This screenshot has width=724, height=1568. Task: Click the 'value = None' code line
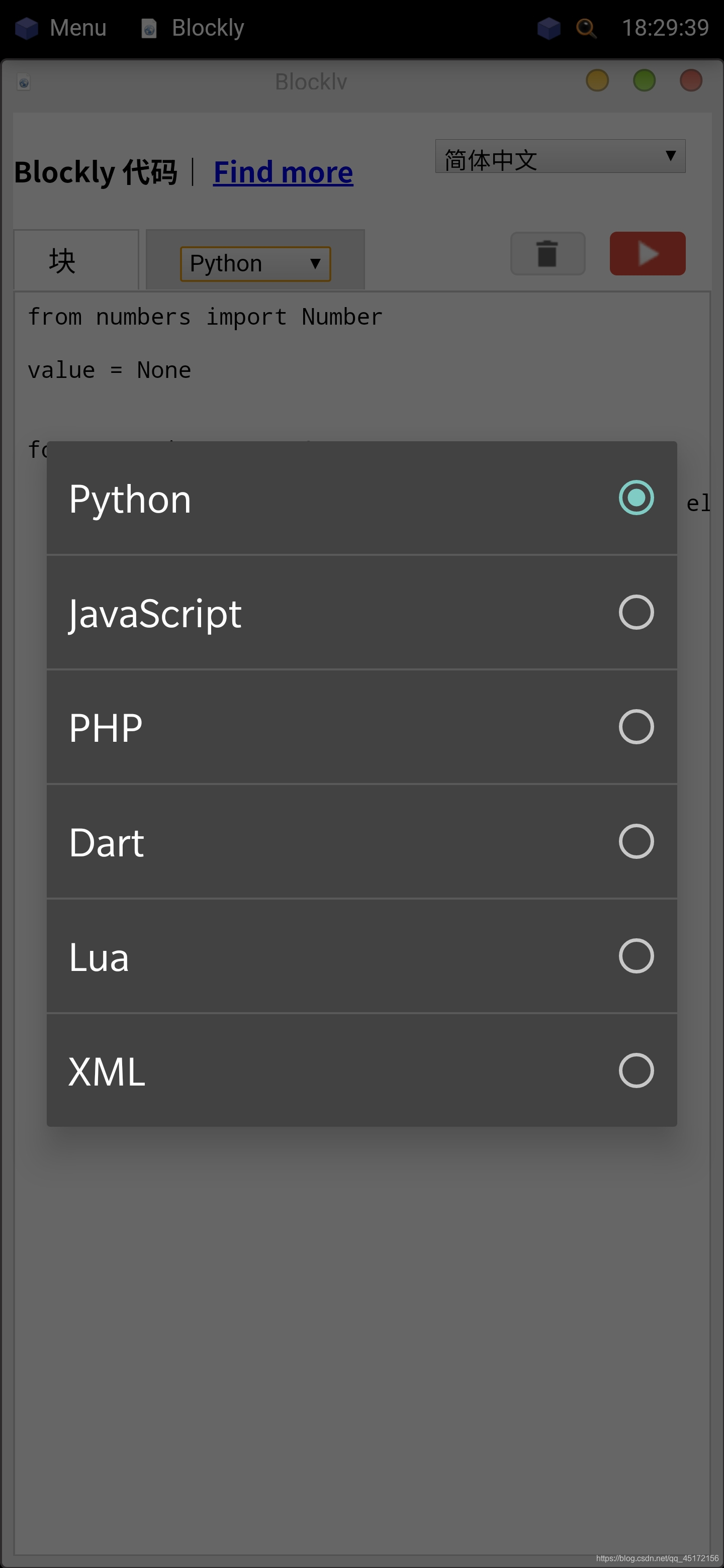click(x=110, y=370)
